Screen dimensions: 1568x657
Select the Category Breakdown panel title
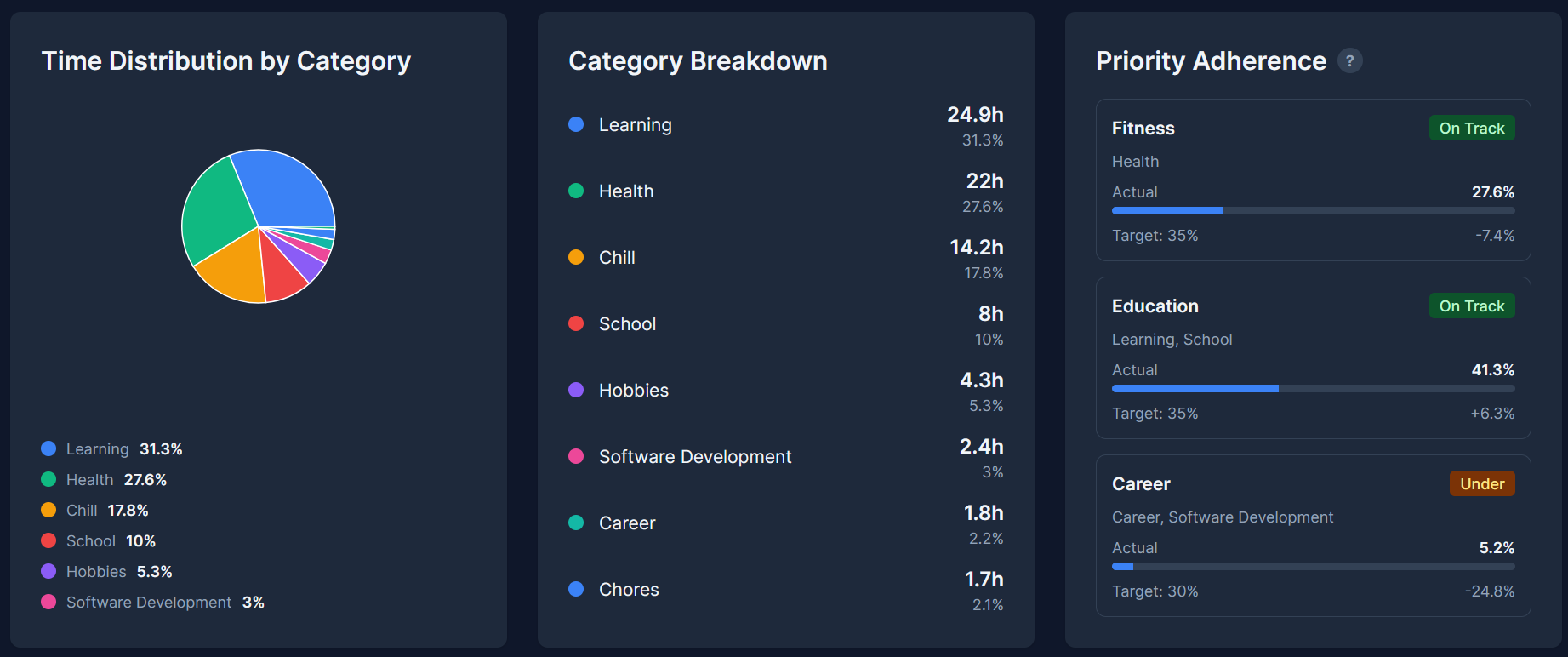[698, 60]
